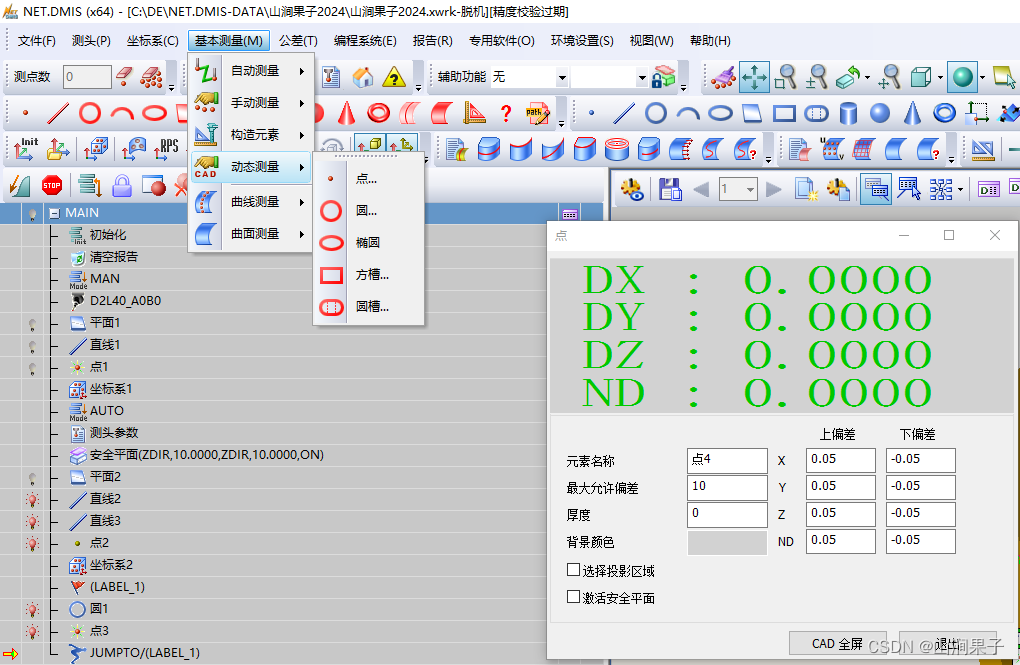The image size is (1020, 665).
Task: Select the red ellipse measurement tool
Action: pyautogui.click(x=155, y=113)
